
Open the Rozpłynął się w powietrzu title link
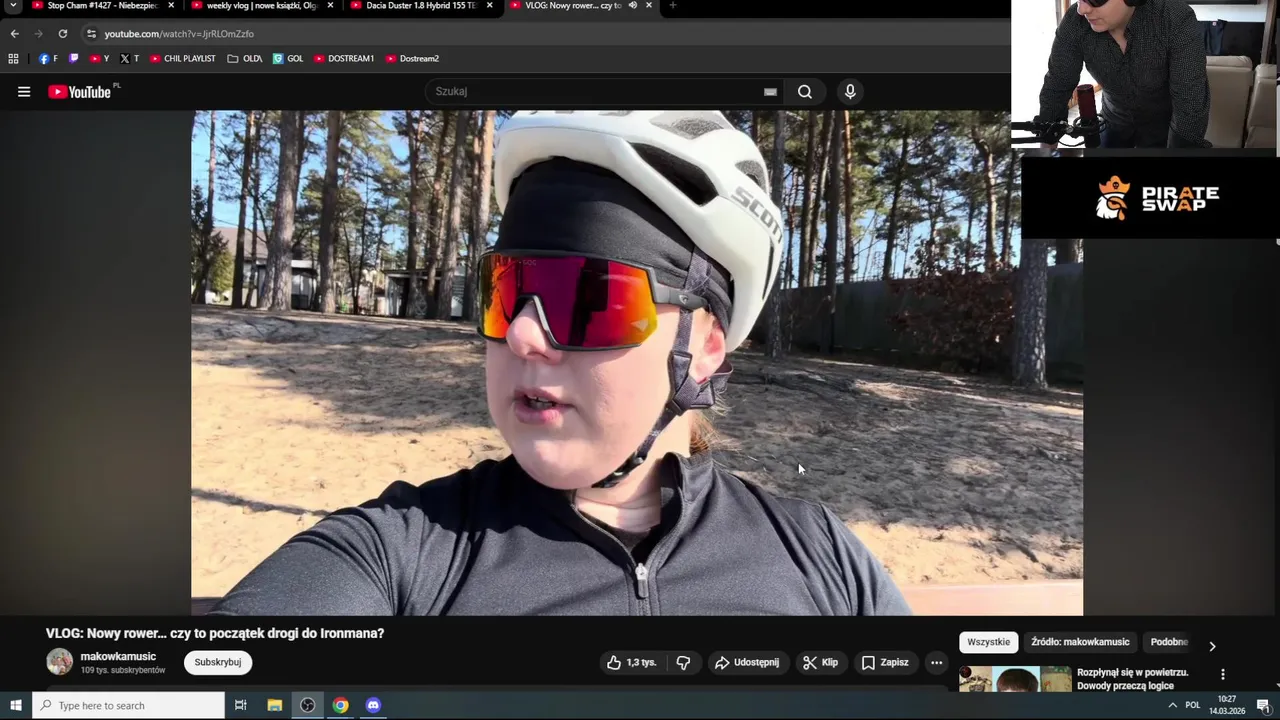tap(1133, 679)
